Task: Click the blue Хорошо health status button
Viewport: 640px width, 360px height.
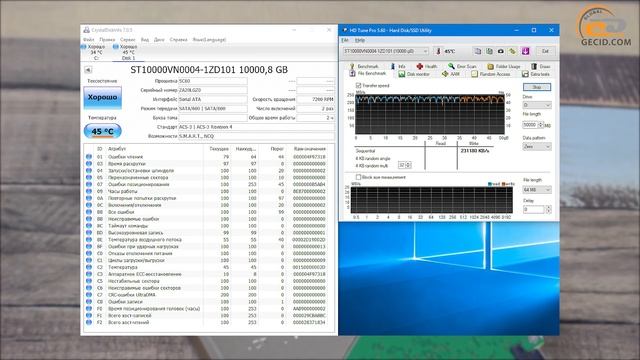Action: click(x=102, y=98)
